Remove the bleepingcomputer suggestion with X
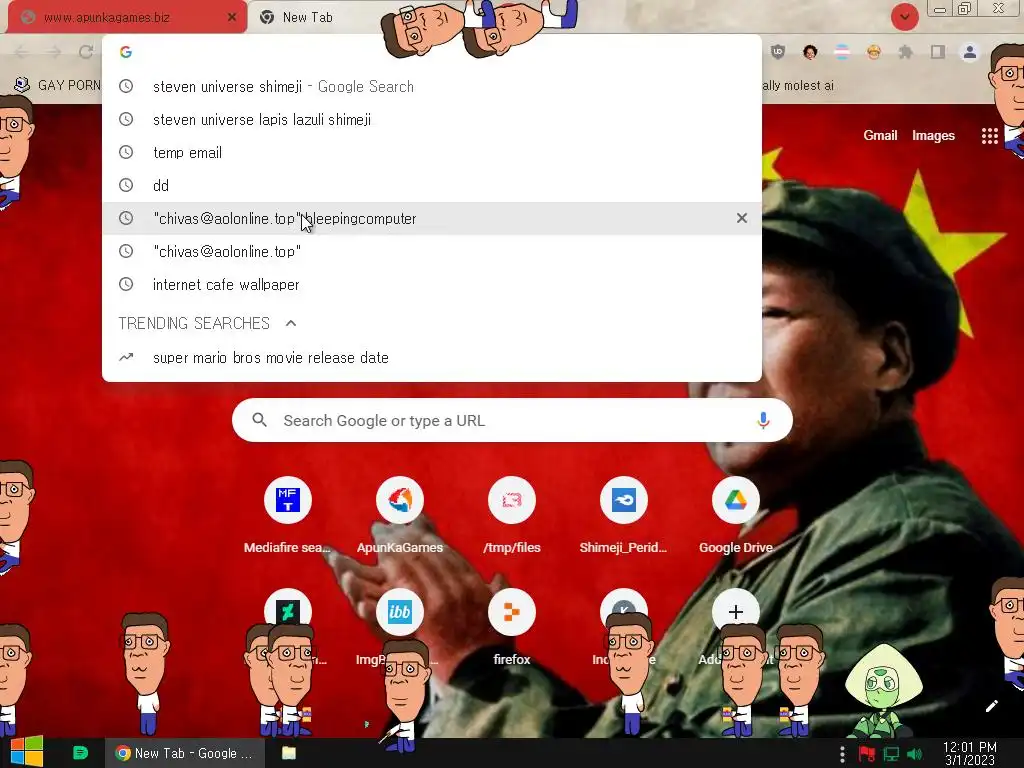 [x=742, y=218]
